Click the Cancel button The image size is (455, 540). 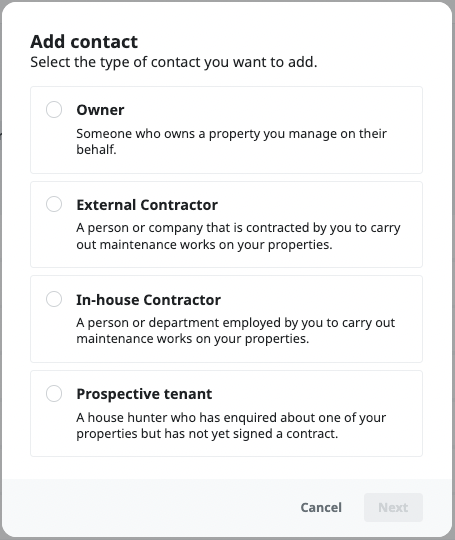[321, 507]
